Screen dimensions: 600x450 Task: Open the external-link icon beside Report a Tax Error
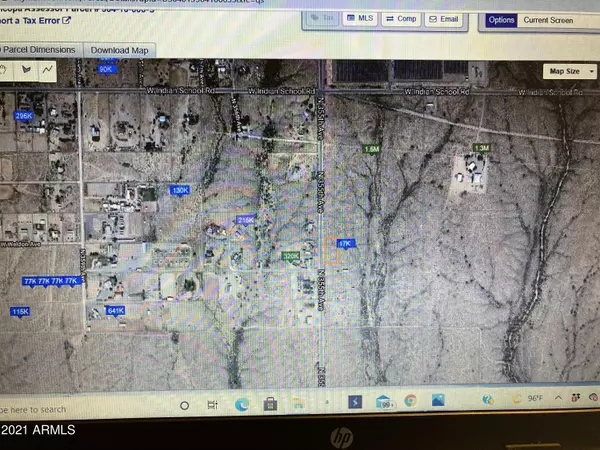click(x=66, y=20)
